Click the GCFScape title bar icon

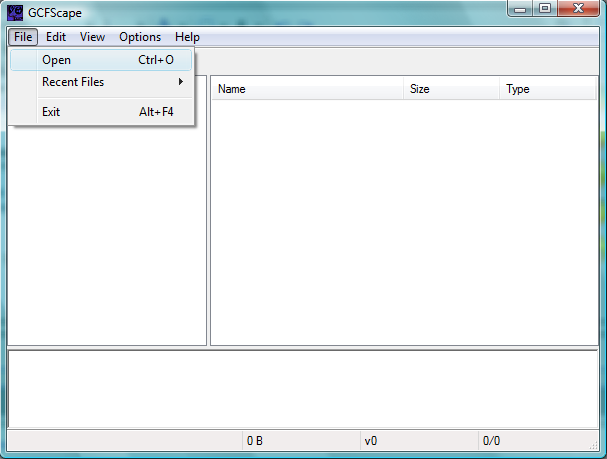point(15,12)
